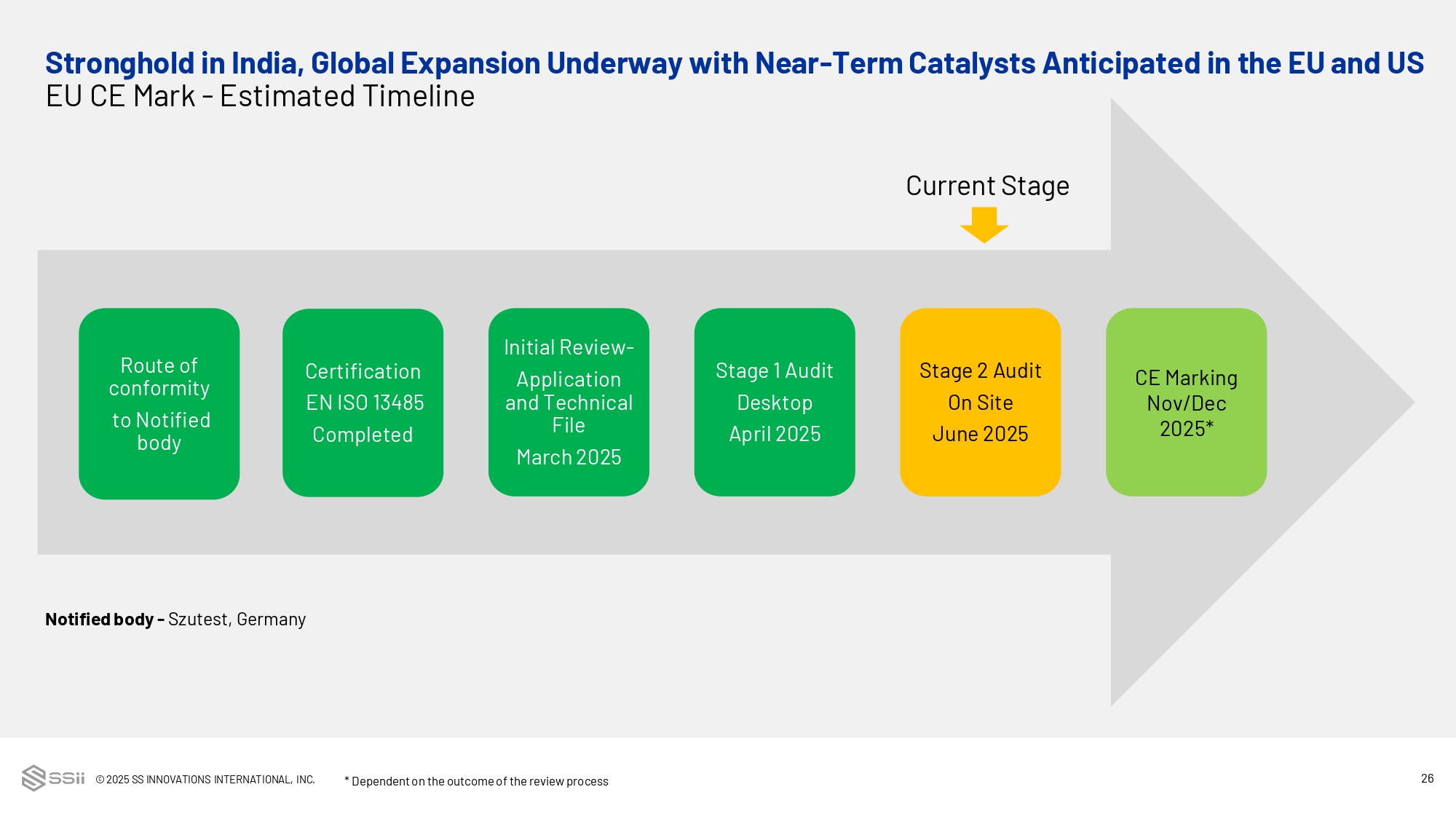Viewport: 1456px width, 819px height.
Task: Click the 2025* text in CE Marking box
Action: point(1186,429)
